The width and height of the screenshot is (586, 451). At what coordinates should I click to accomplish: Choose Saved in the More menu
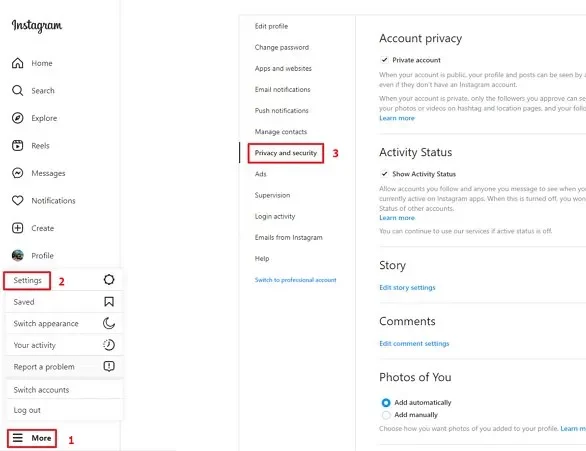coord(24,302)
